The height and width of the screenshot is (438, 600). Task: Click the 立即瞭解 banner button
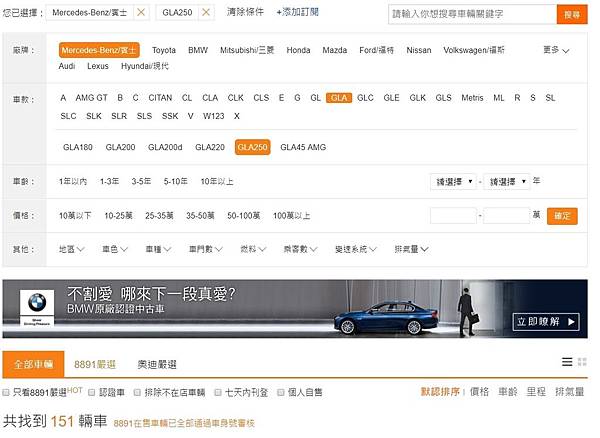pyautogui.click(x=546, y=322)
